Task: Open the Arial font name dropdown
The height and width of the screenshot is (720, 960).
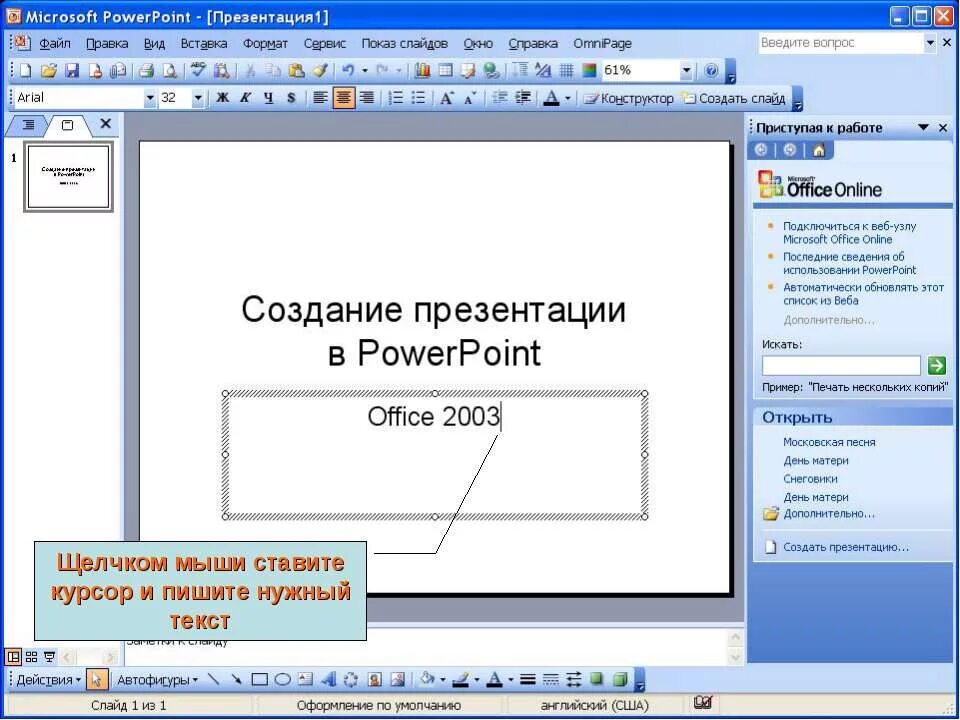Action: [x=149, y=98]
